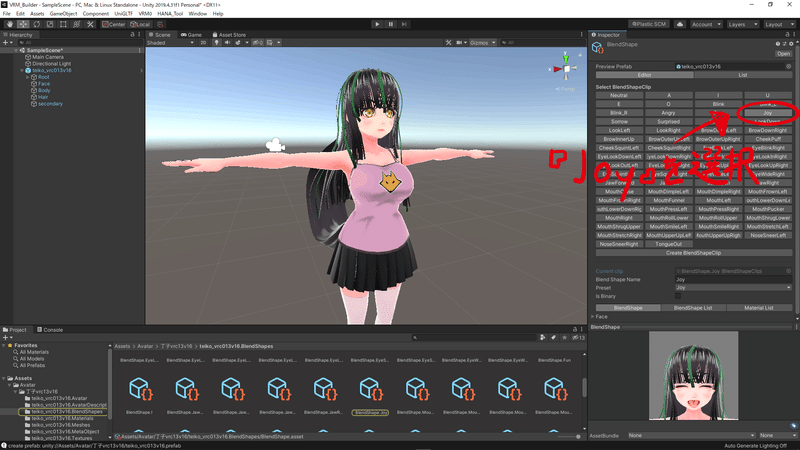The image size is (800, 450).
Task: Open the Inspector preset sliders icon
Action: coord(784,44)
